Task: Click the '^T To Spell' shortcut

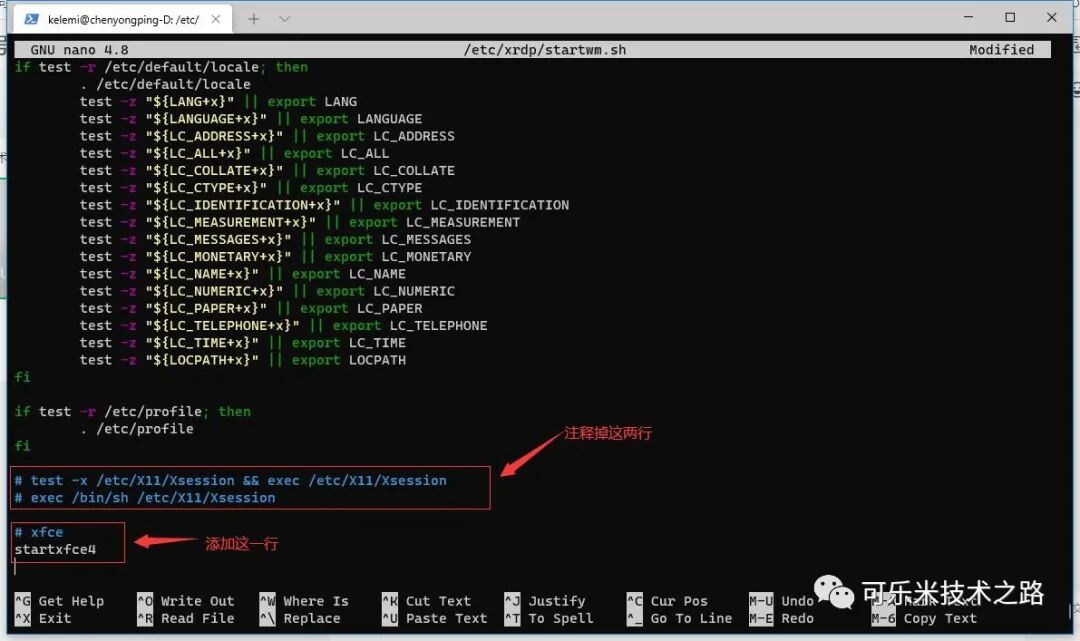Action: pos(549,618)
